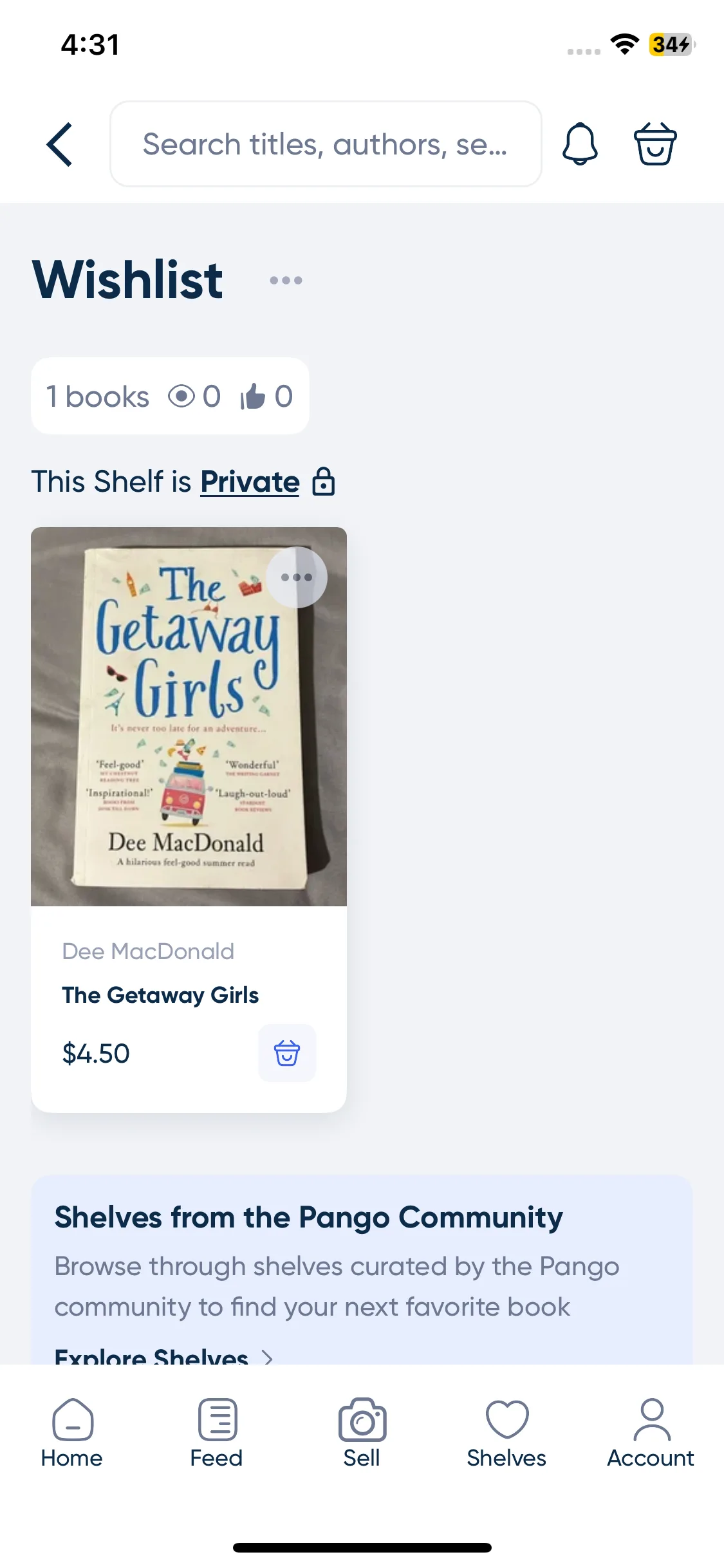Open notifications via the bell icon
This screenshot has width=724, height=1568.
coord(580,144)
